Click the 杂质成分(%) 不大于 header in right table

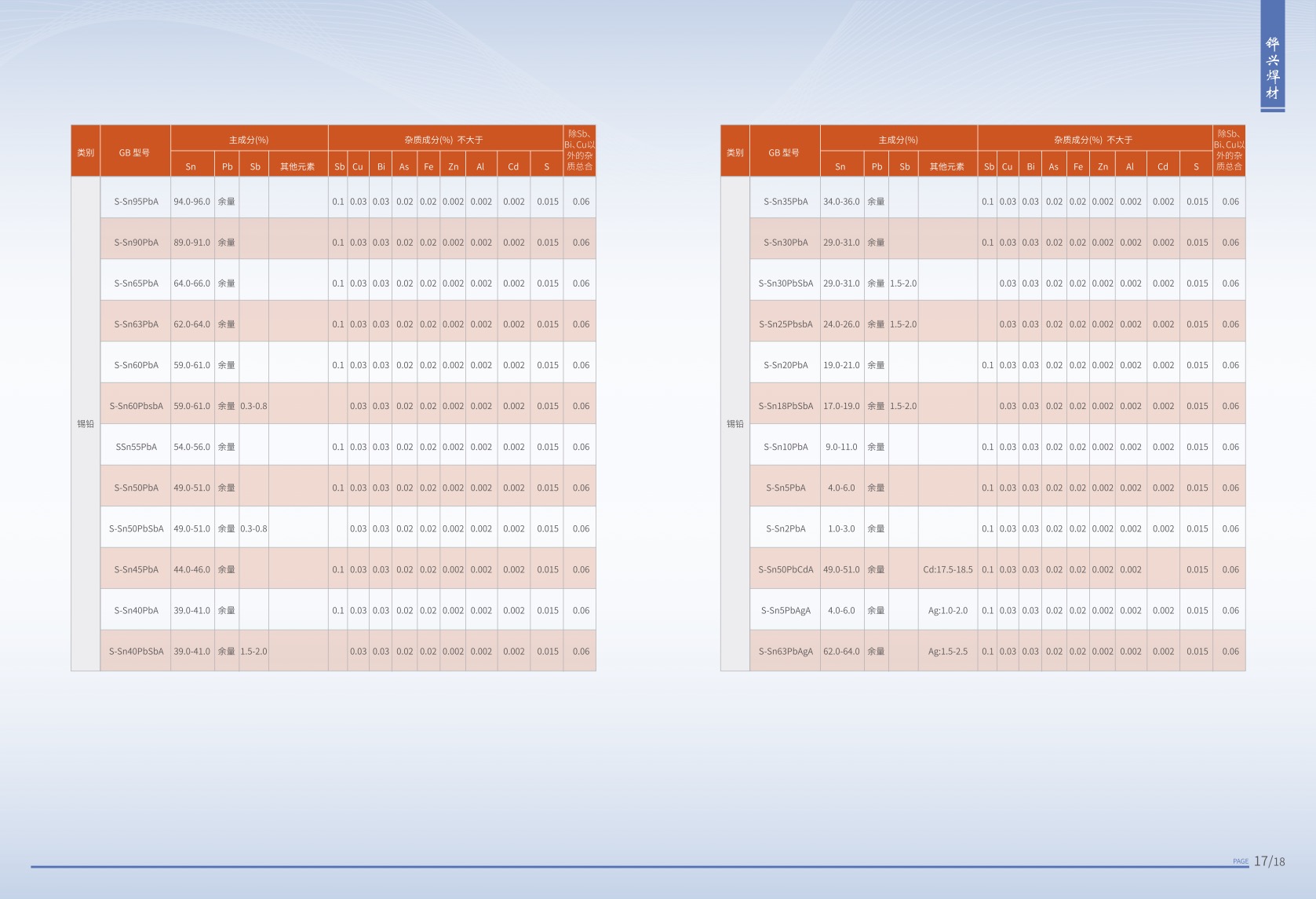coord(1093,140)
